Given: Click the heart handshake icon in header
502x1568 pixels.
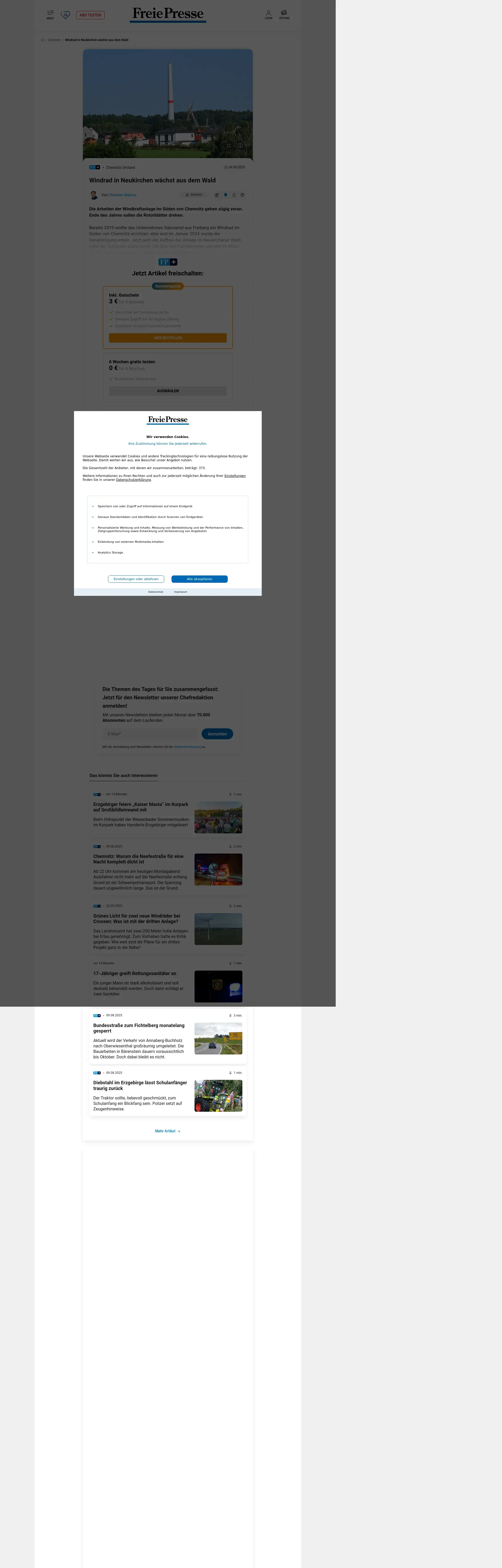Looking at the screenshot, I should (65, 15).
